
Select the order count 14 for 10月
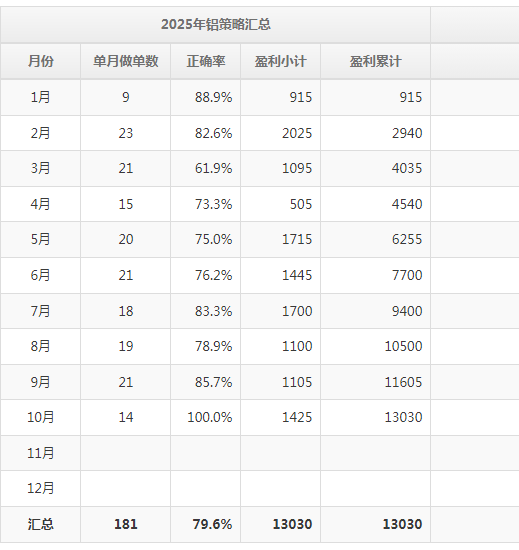coord(126,417)
